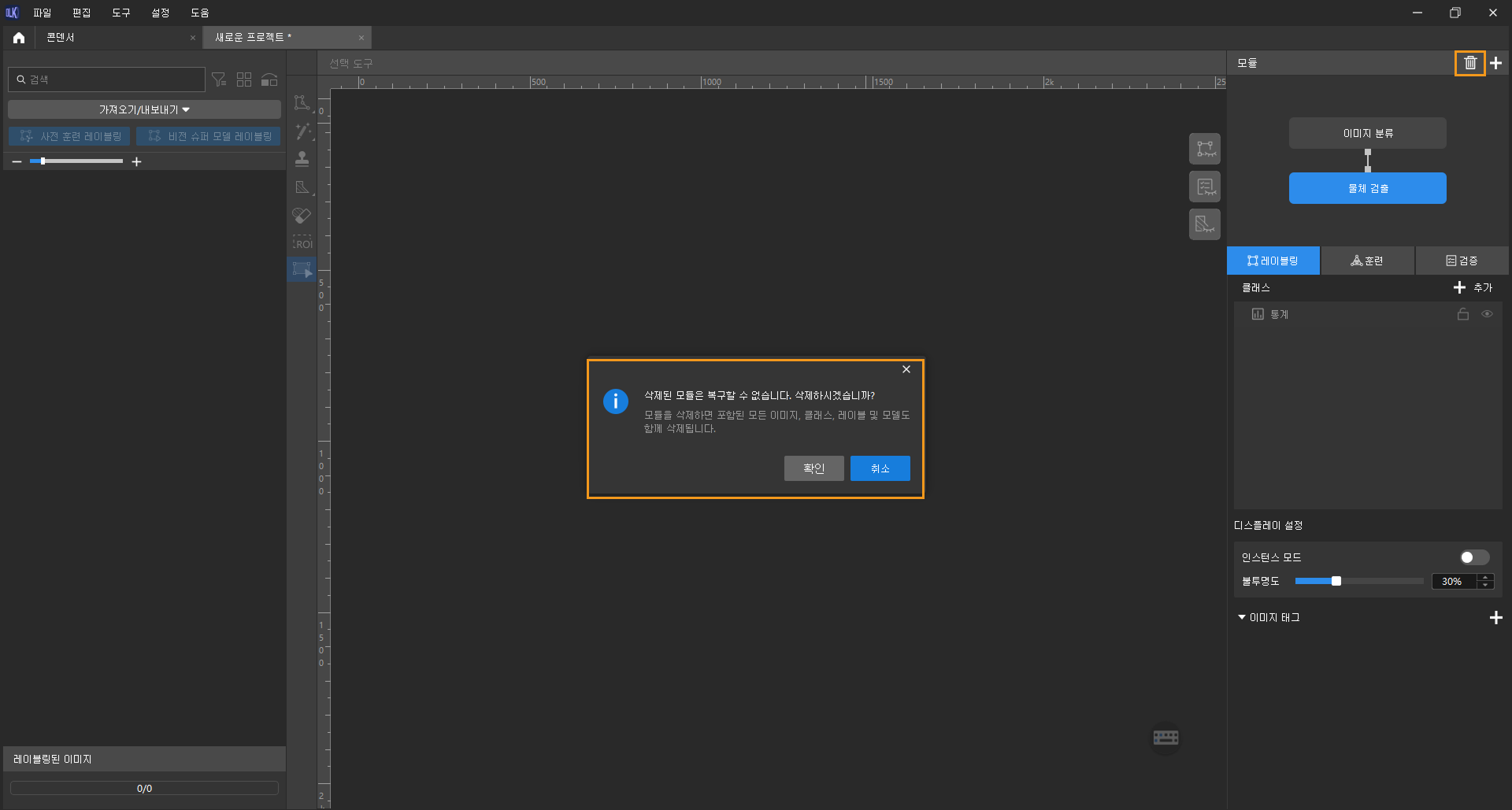Click the on-screen keyboard shortcuts icon

1165,738
